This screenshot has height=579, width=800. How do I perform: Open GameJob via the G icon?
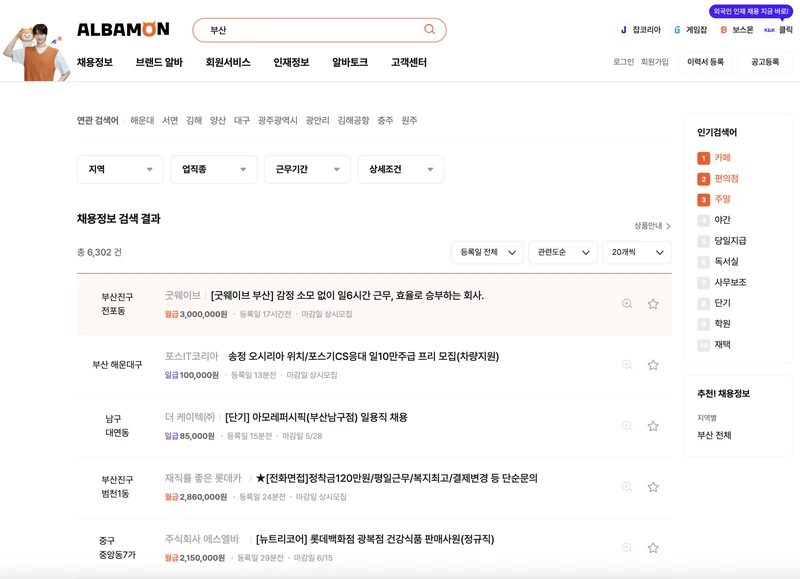[676, 28]
